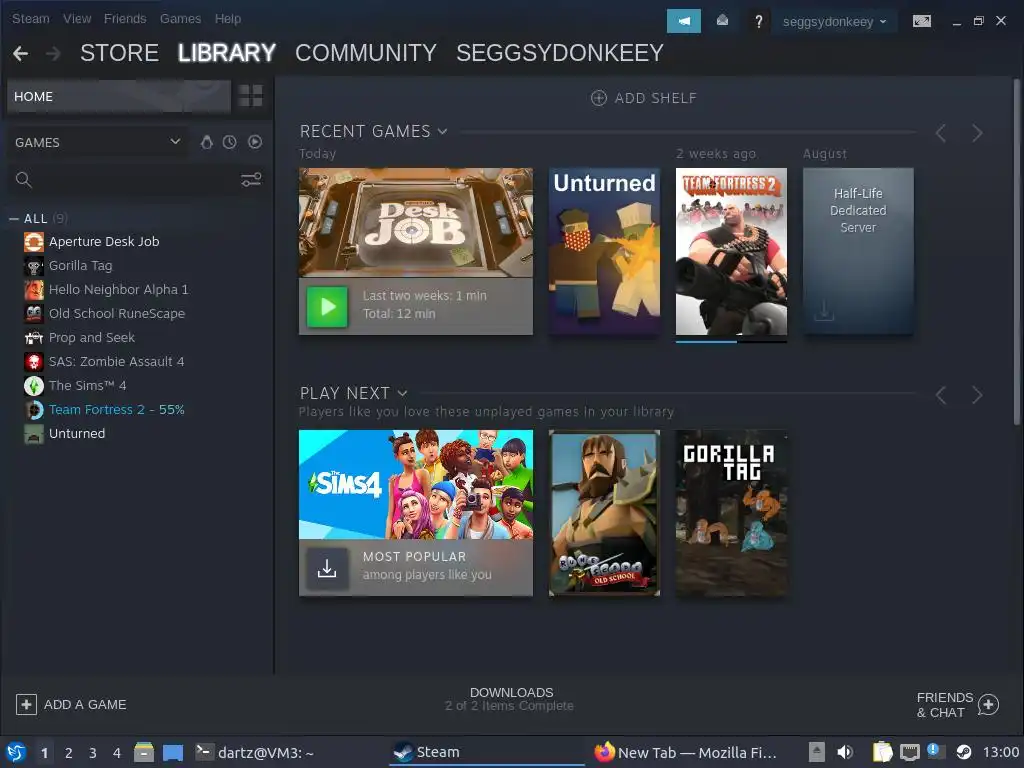Click the Add Shelf plus circle icon
This screenshot has width=1024, height=768.
tap(599, 98)
